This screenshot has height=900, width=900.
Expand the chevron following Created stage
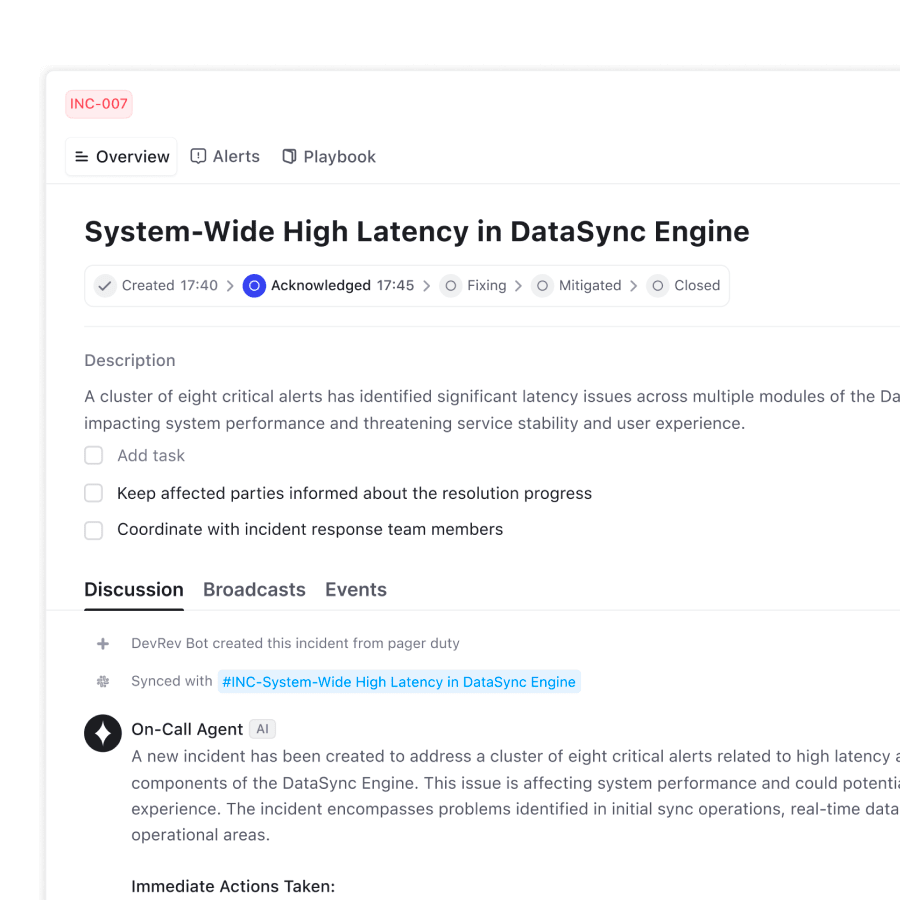tap(231, 285)
